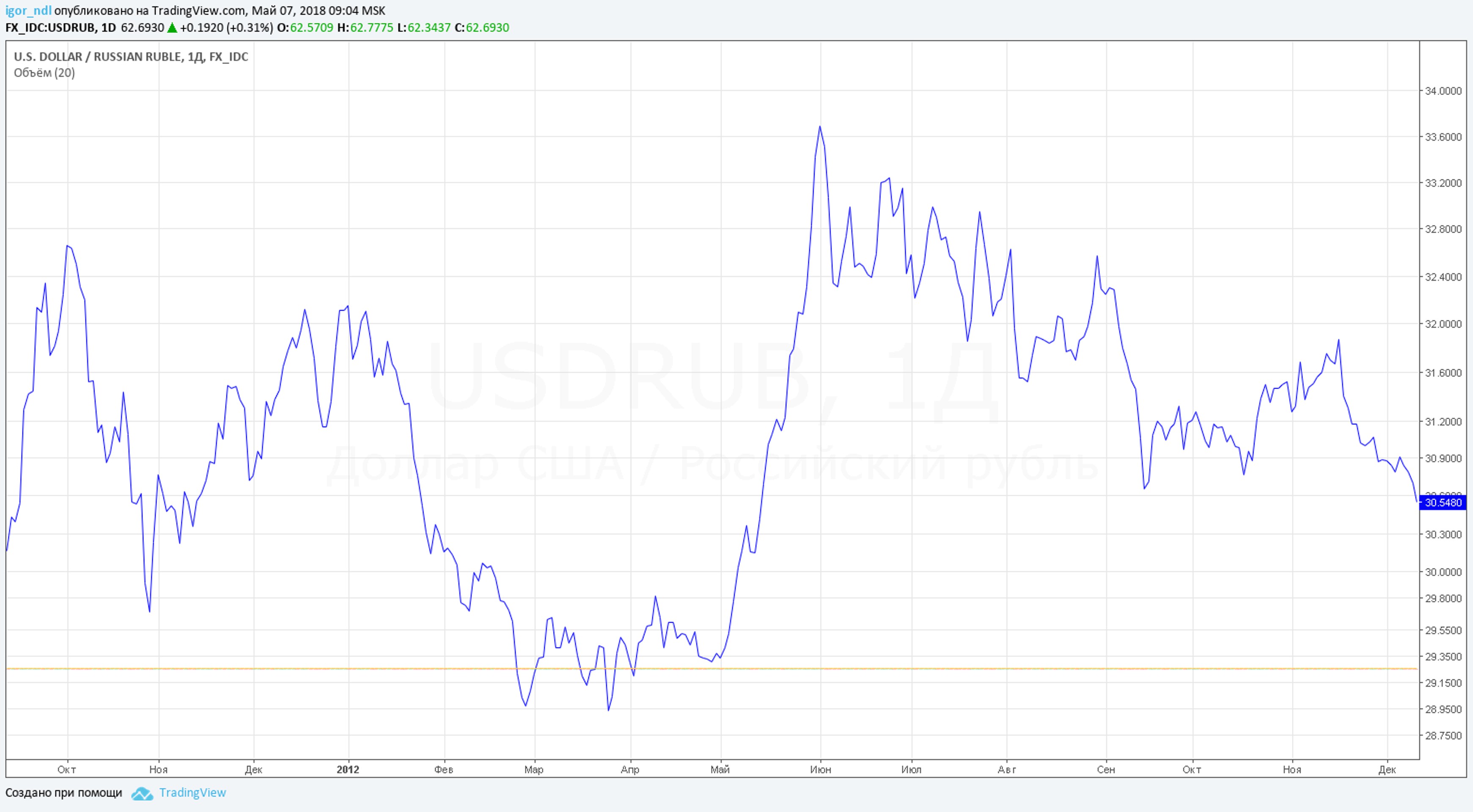Click the FX_IDC:USDRUB symbol text in header
1473x812 pixels.
51,27
